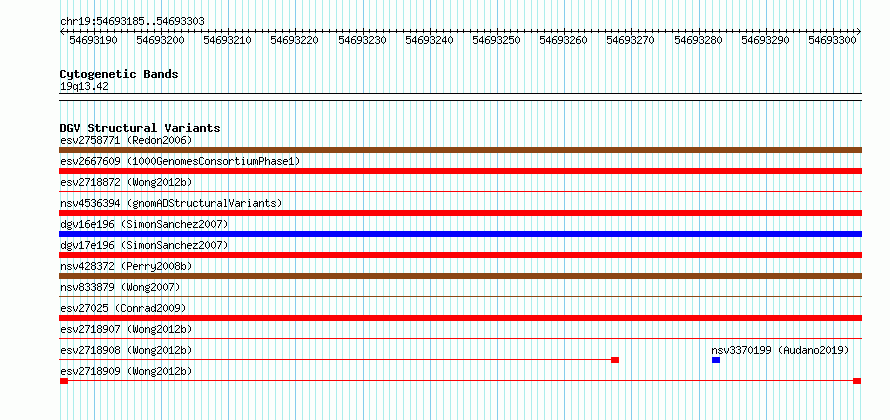The width and height of the screenshot is (890, 420).
Task: Click dgv17e196 (SimonSanchez2007) label
Action: tap(144, 245)
